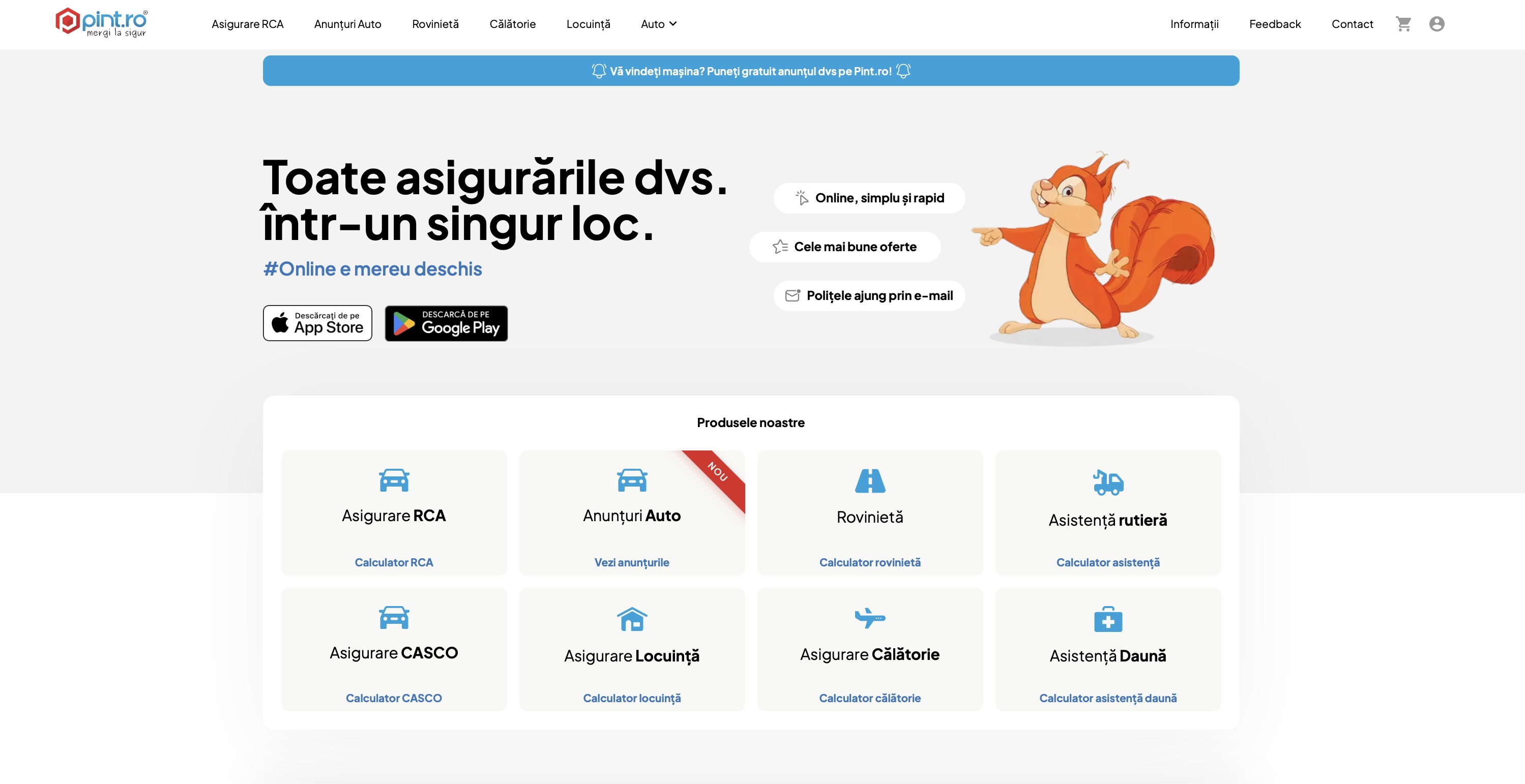Viewport: 1525px width, 784px height.
Task: Open Călătorie in the navigation bar
Action: click(x=512, y=24)
